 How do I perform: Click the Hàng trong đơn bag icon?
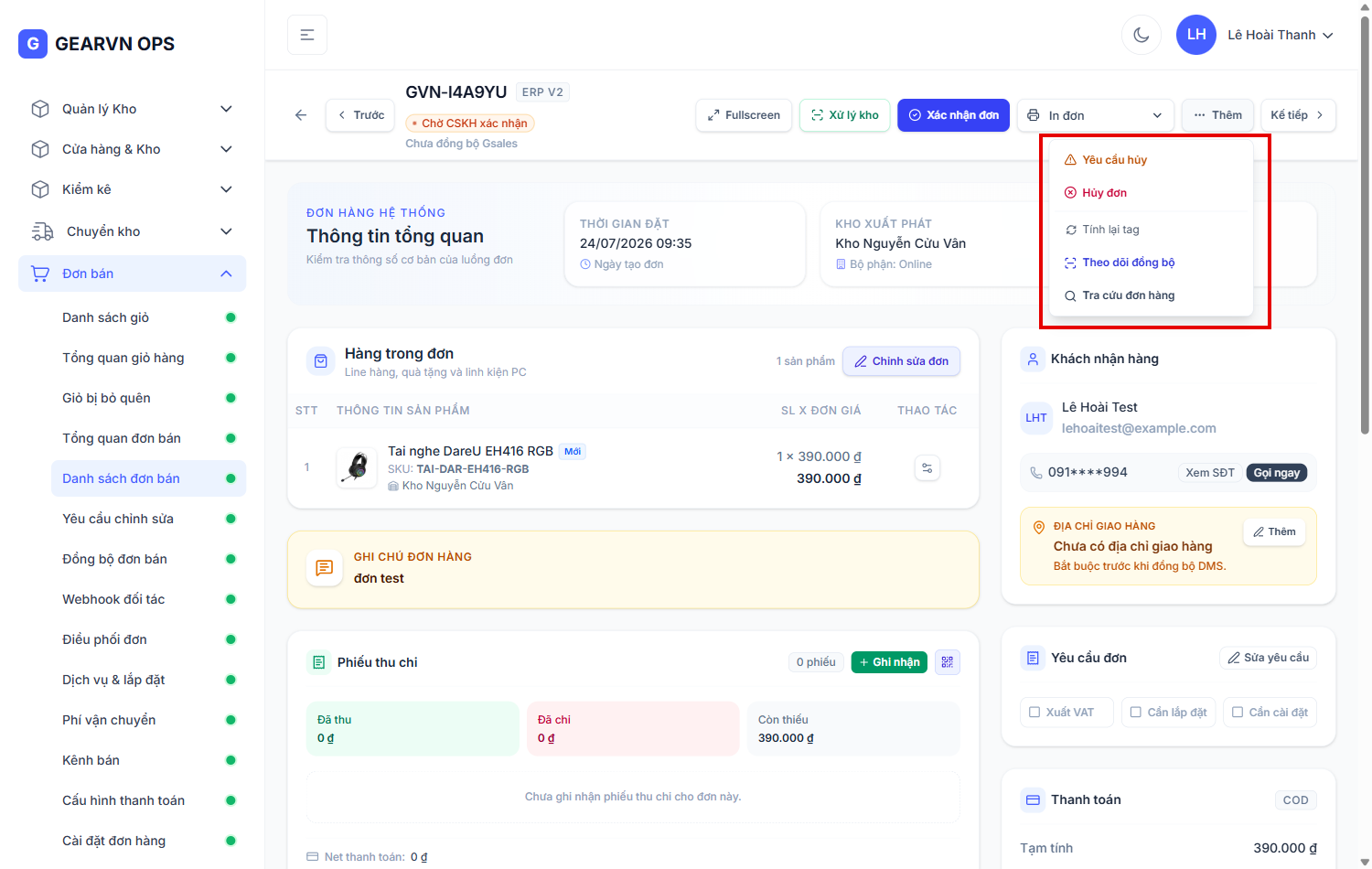pos(321,361)
